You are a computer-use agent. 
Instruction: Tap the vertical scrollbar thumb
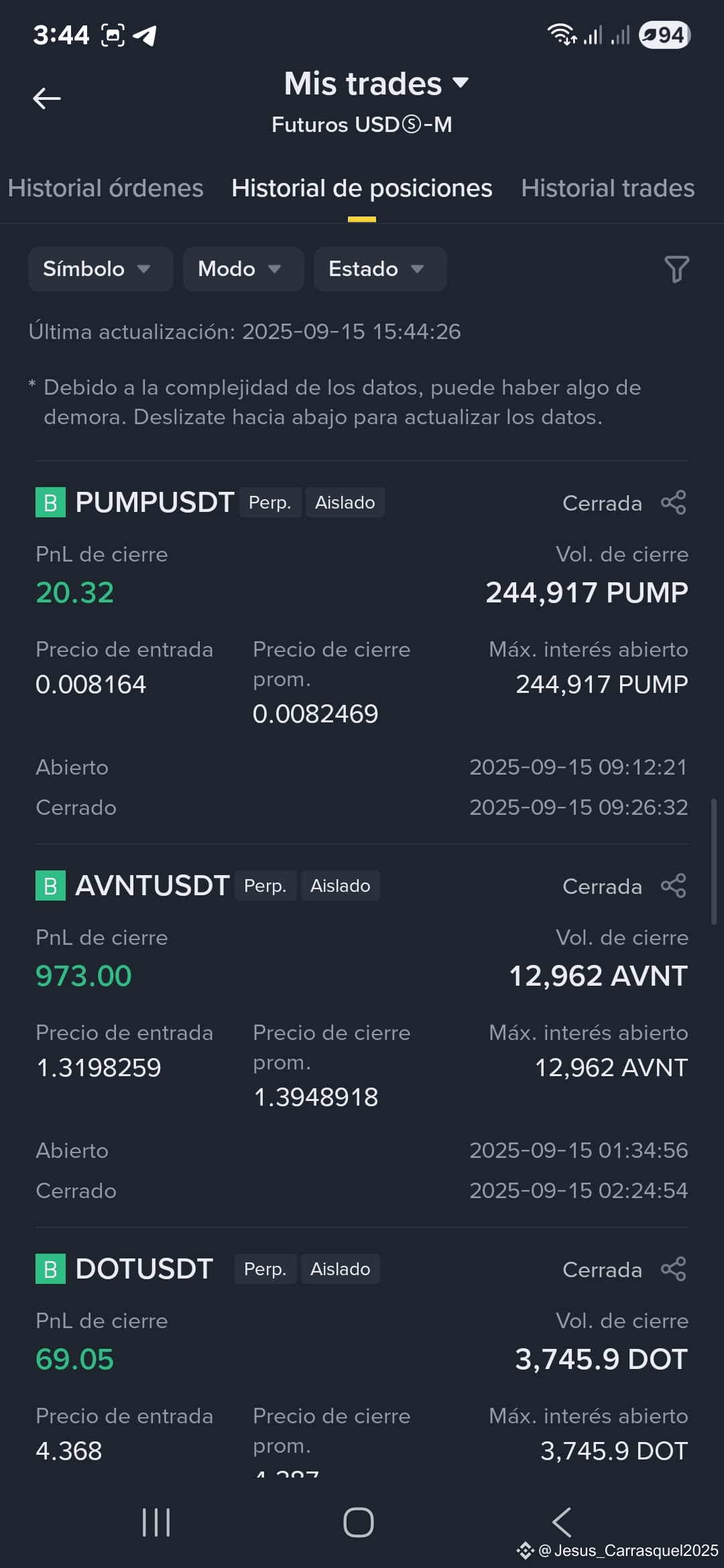714,861
